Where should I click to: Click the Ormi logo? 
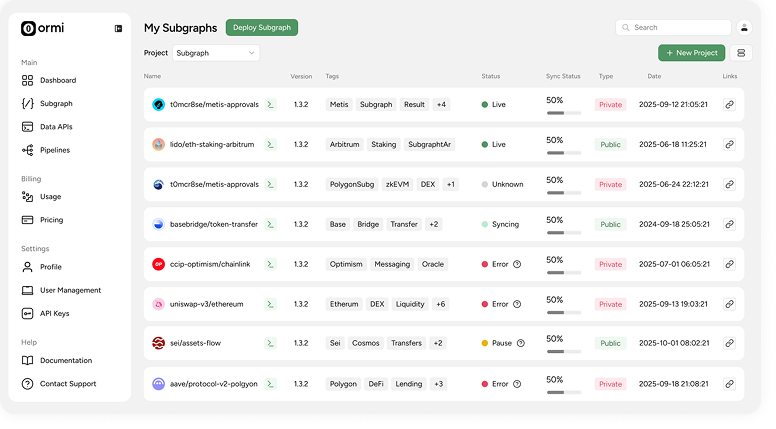pyautogui.click(x=43, y=28)
